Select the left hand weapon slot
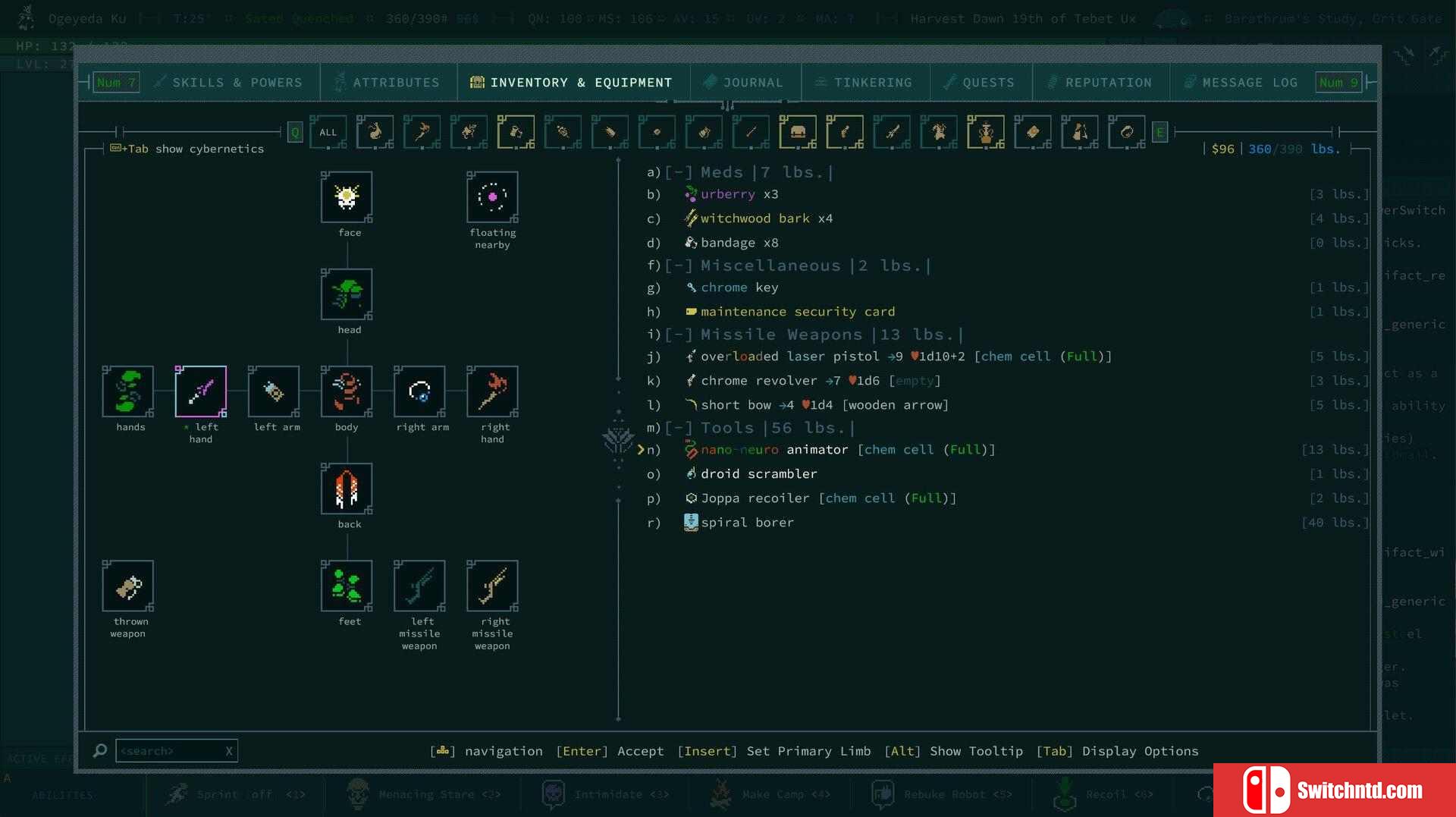Screen dimensions: 1456x817 coord(201,391)
